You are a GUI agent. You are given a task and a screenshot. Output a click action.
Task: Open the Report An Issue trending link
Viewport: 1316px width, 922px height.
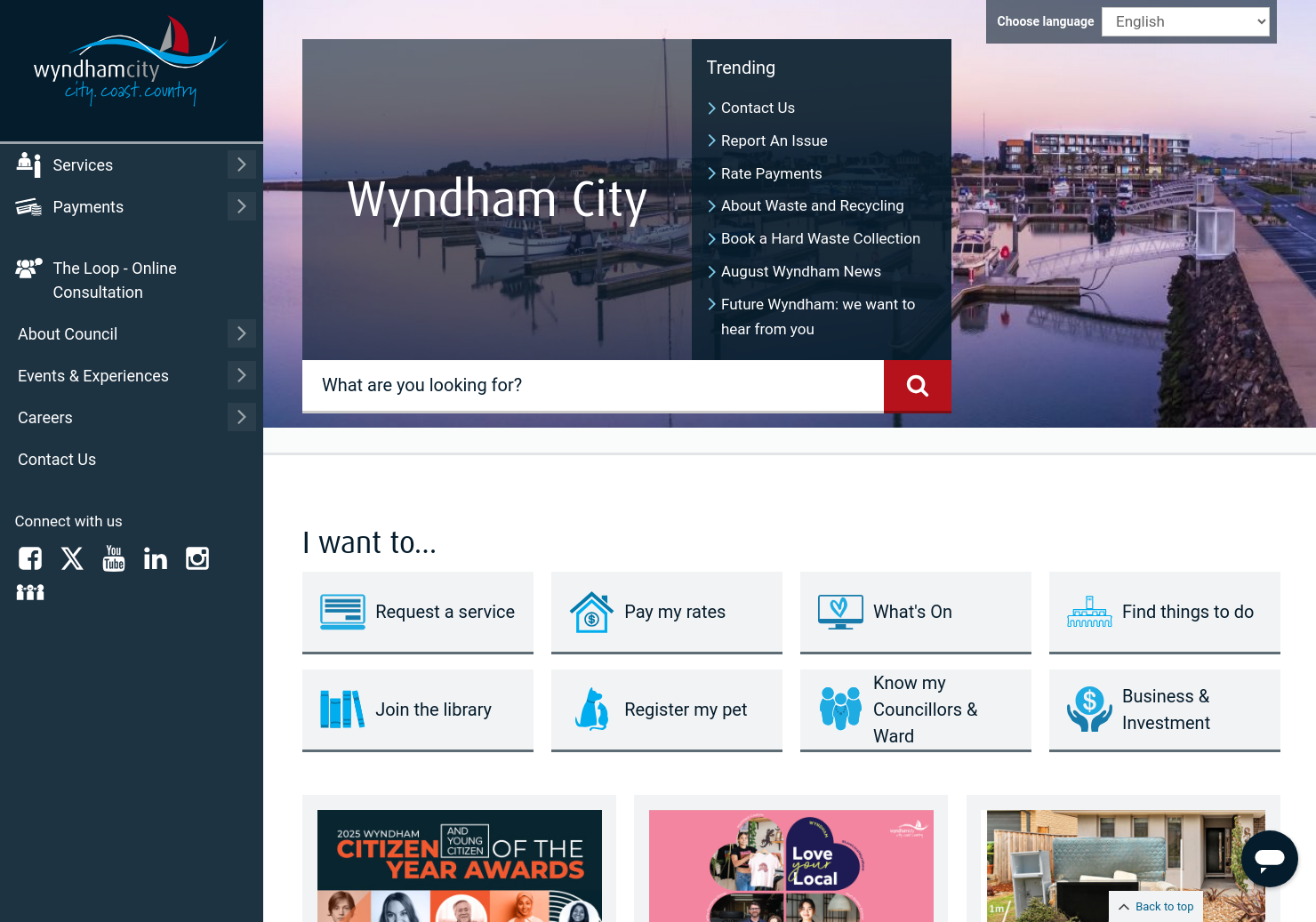coord(774,140)
